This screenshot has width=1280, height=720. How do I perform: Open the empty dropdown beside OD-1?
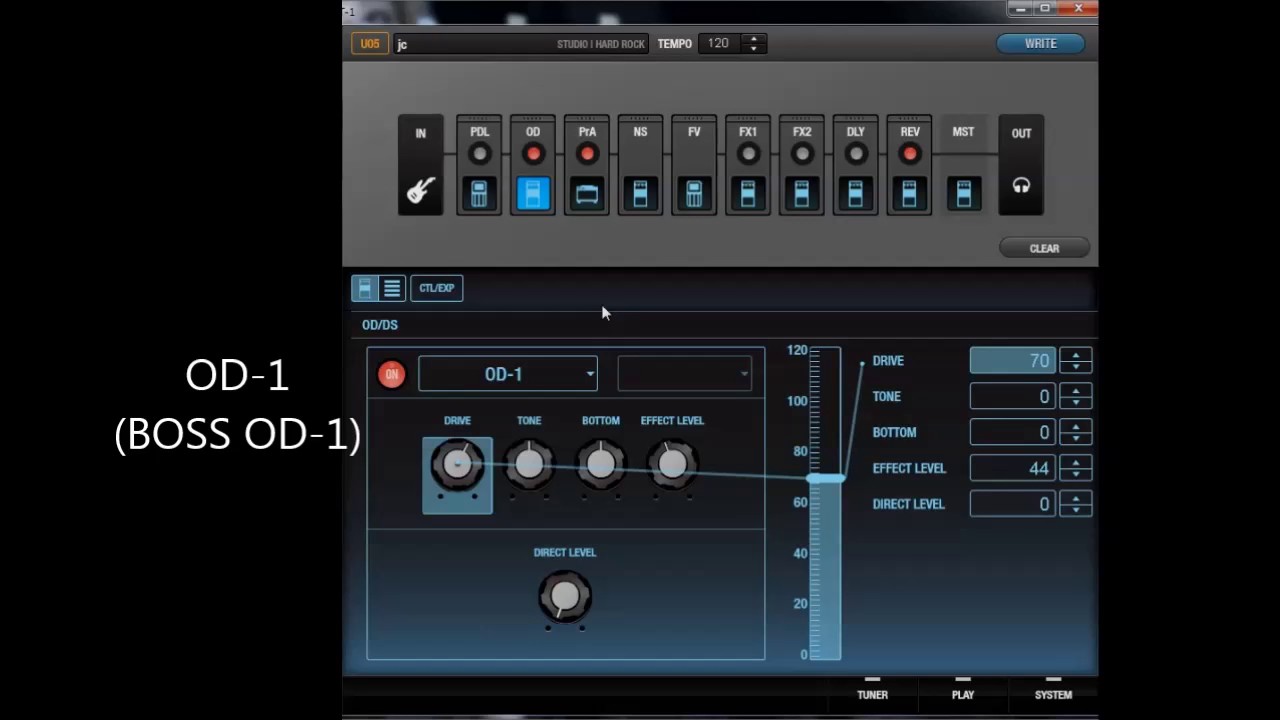click(685, 374)
